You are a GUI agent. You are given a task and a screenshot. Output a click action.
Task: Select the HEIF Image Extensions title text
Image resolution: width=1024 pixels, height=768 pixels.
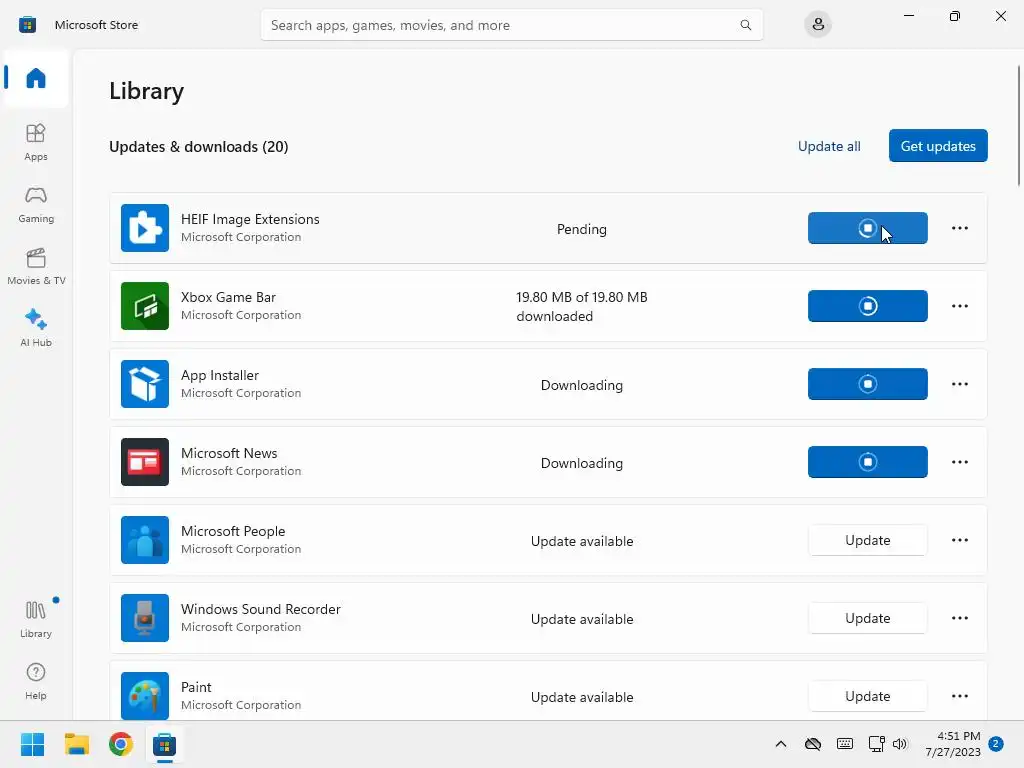click(x=250, y=219)
